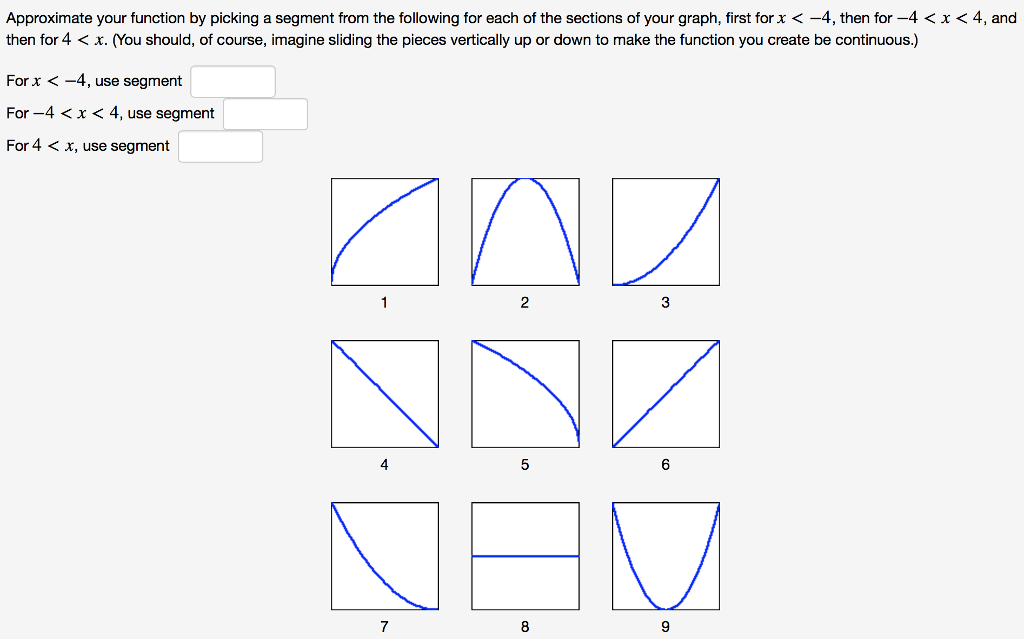The height and width of the screenshot is (639, 1024).
Task: Click the number 8 label under the flat line
Action: tap(525, 627)
